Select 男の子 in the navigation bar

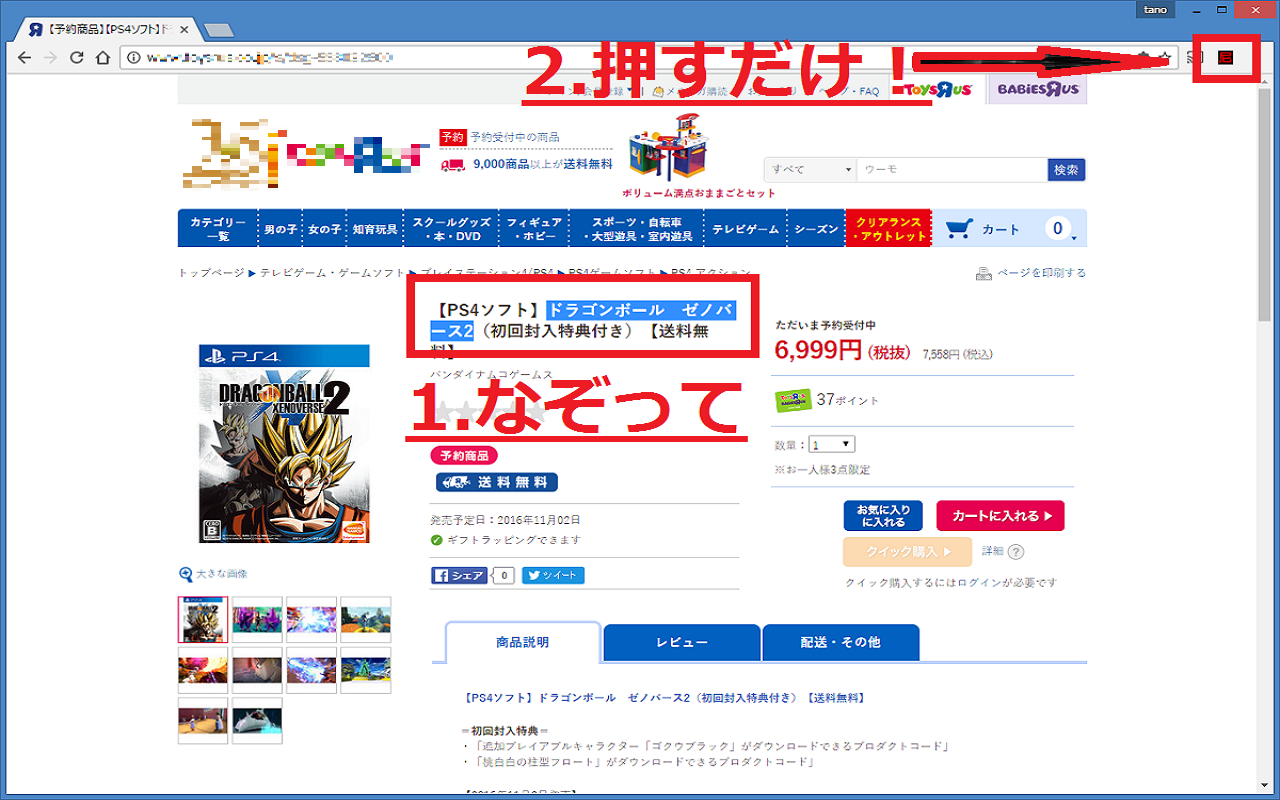280,229
